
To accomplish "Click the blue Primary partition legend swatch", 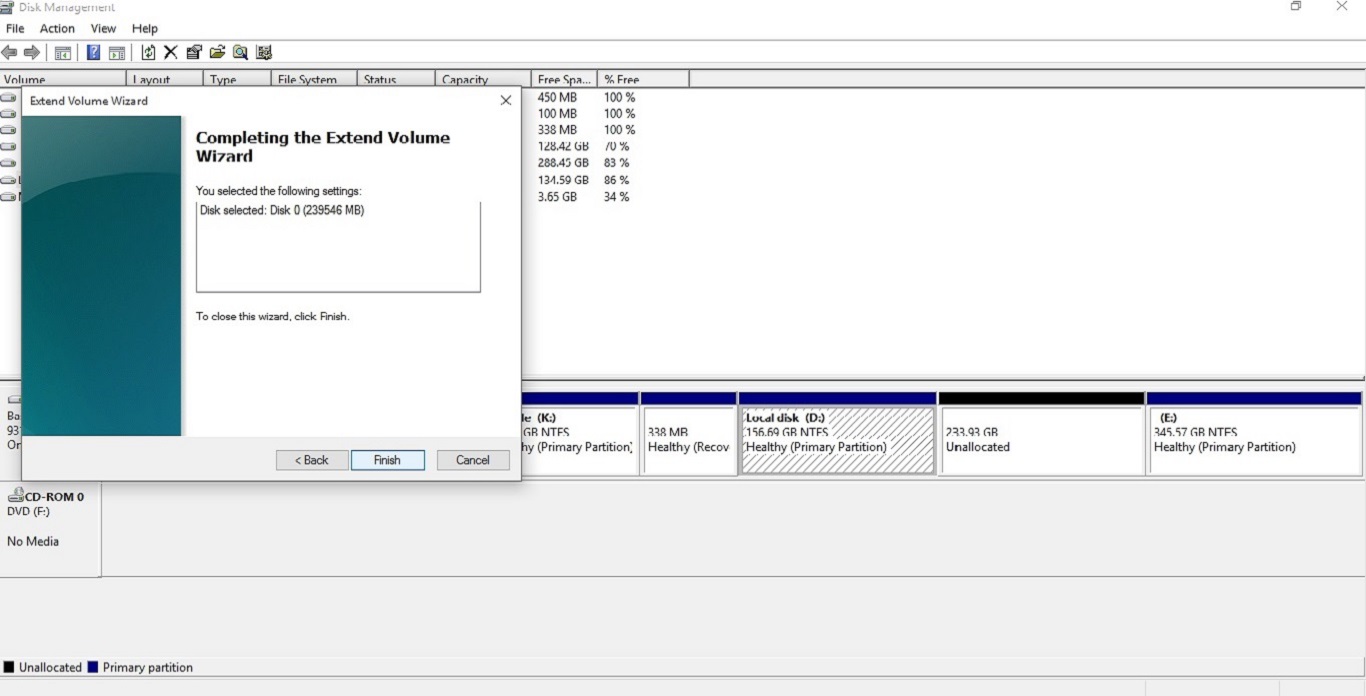I will (93, 667).
